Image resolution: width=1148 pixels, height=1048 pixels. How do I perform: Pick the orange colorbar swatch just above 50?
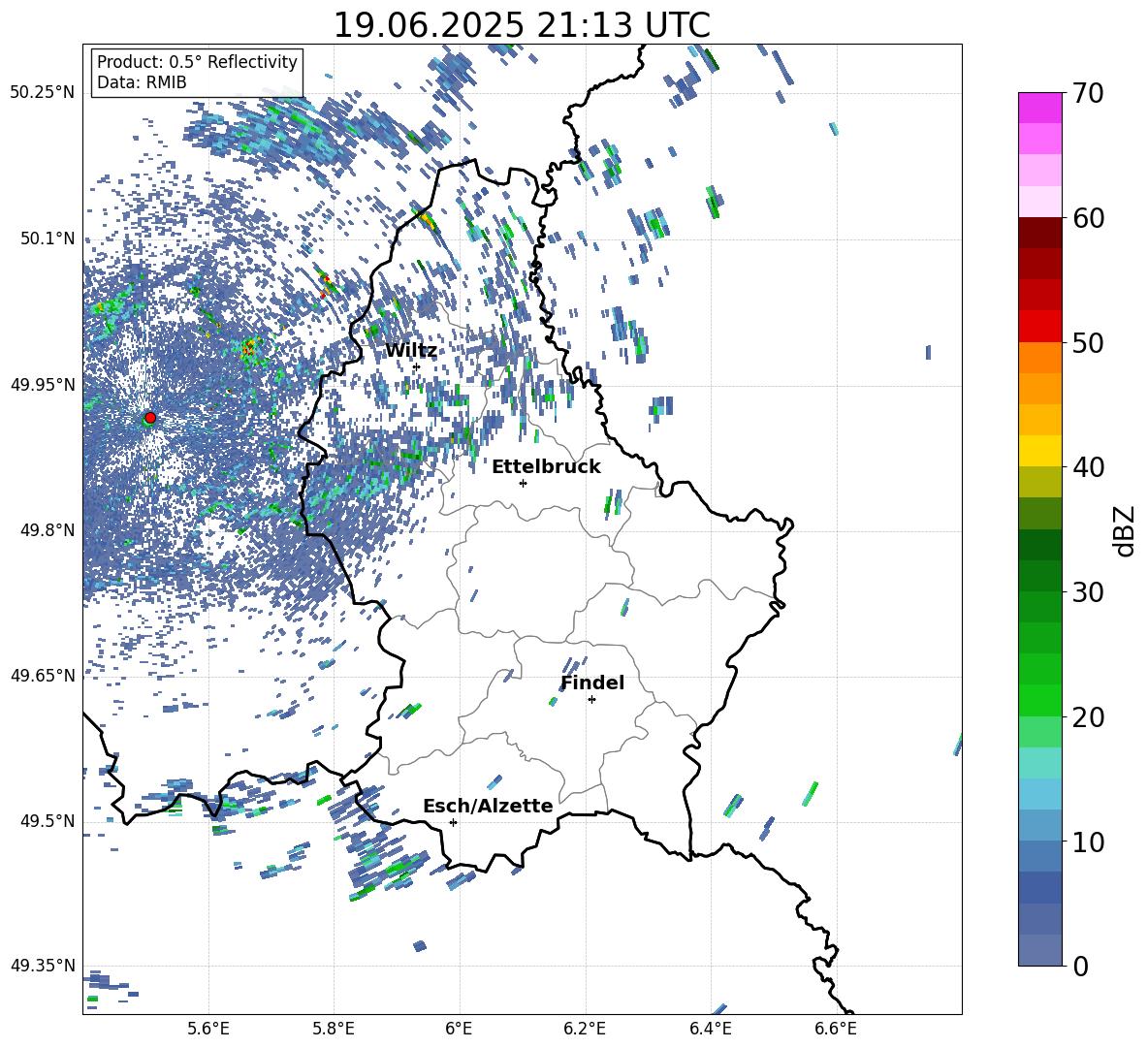pos(1040,358)
